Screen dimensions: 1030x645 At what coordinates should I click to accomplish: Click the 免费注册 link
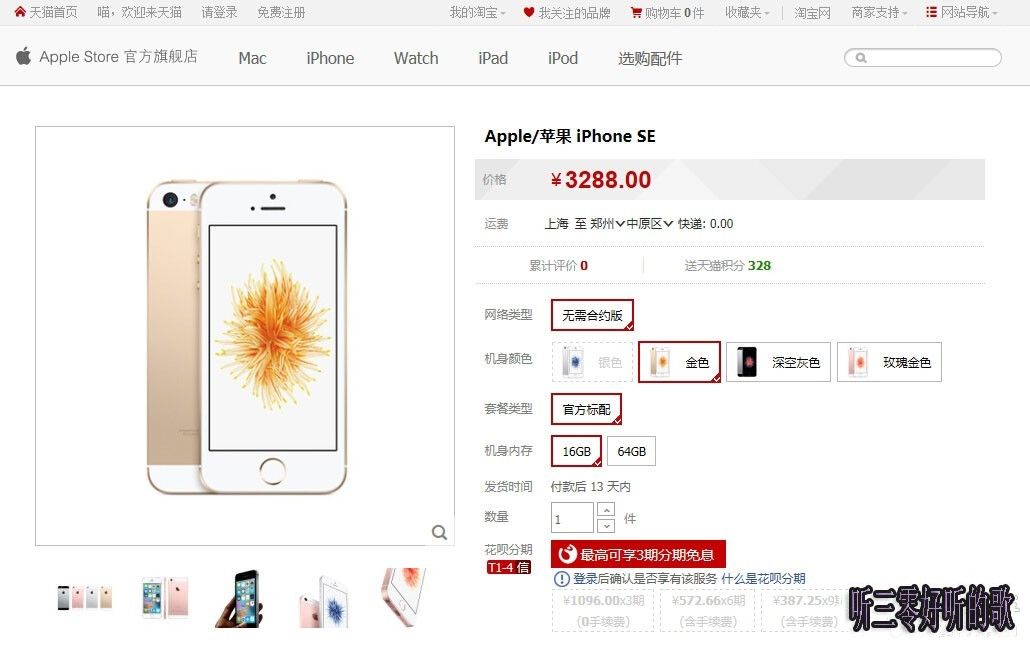tap(281, 12)
